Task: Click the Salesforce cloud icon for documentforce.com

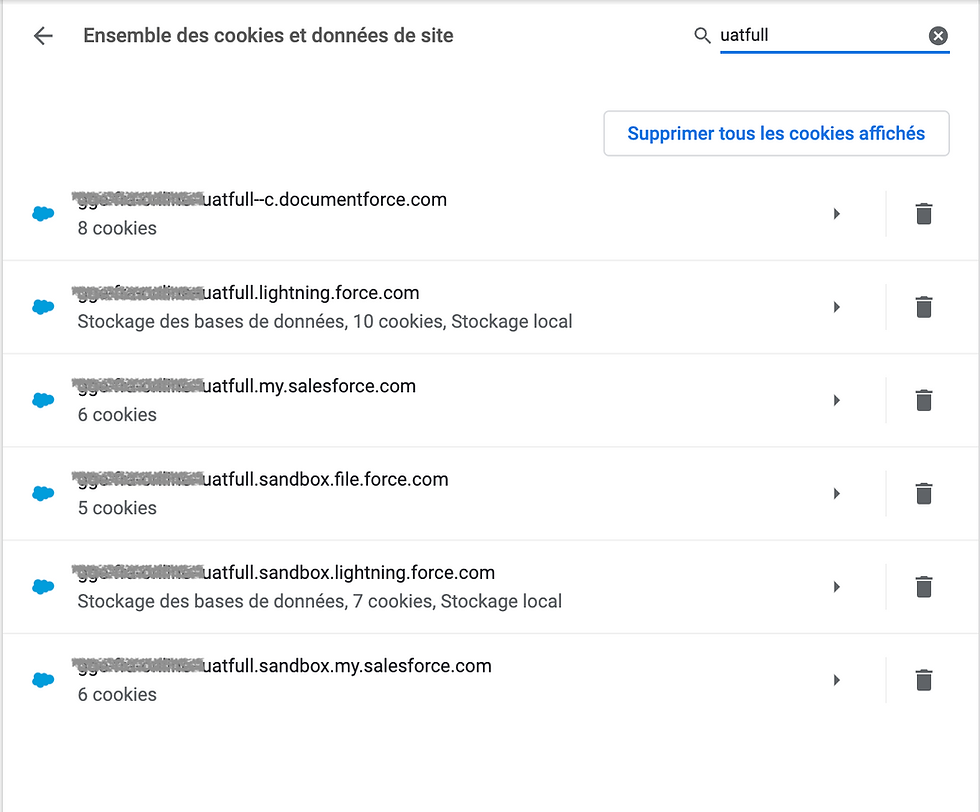Action: [x=43, y=214]
